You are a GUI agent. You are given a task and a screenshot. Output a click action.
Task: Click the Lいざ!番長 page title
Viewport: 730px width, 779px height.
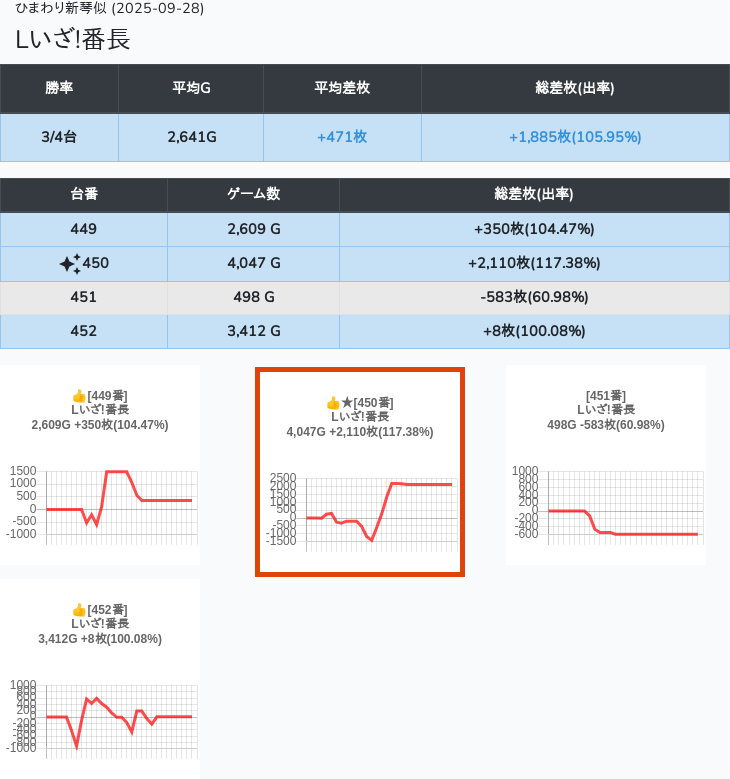(x=73, y=40)
